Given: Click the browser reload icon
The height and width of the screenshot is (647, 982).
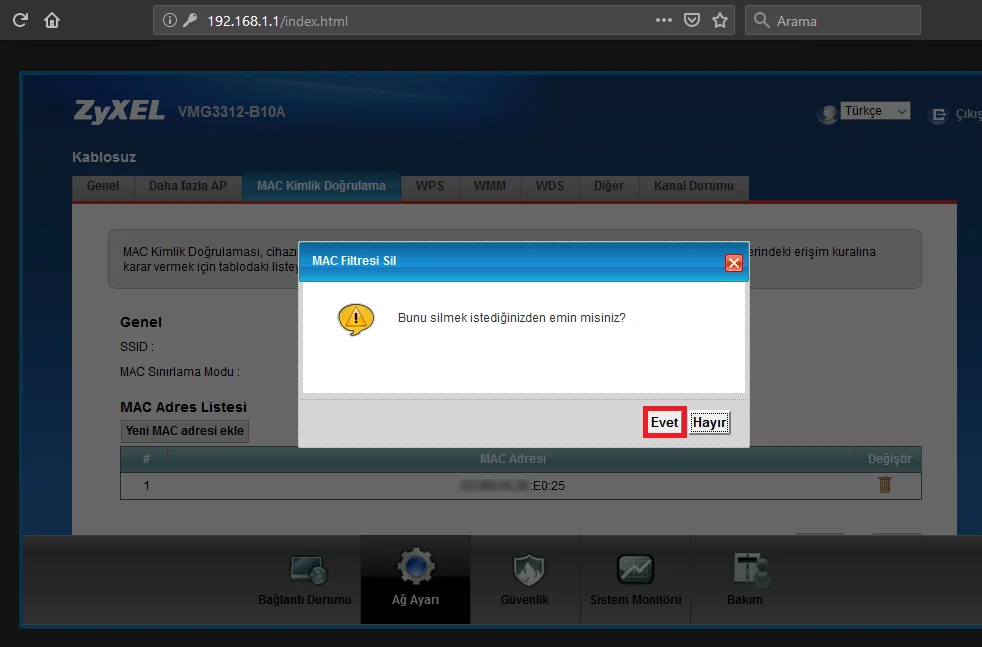Looking at the screenshot, I should coord(20,20).
